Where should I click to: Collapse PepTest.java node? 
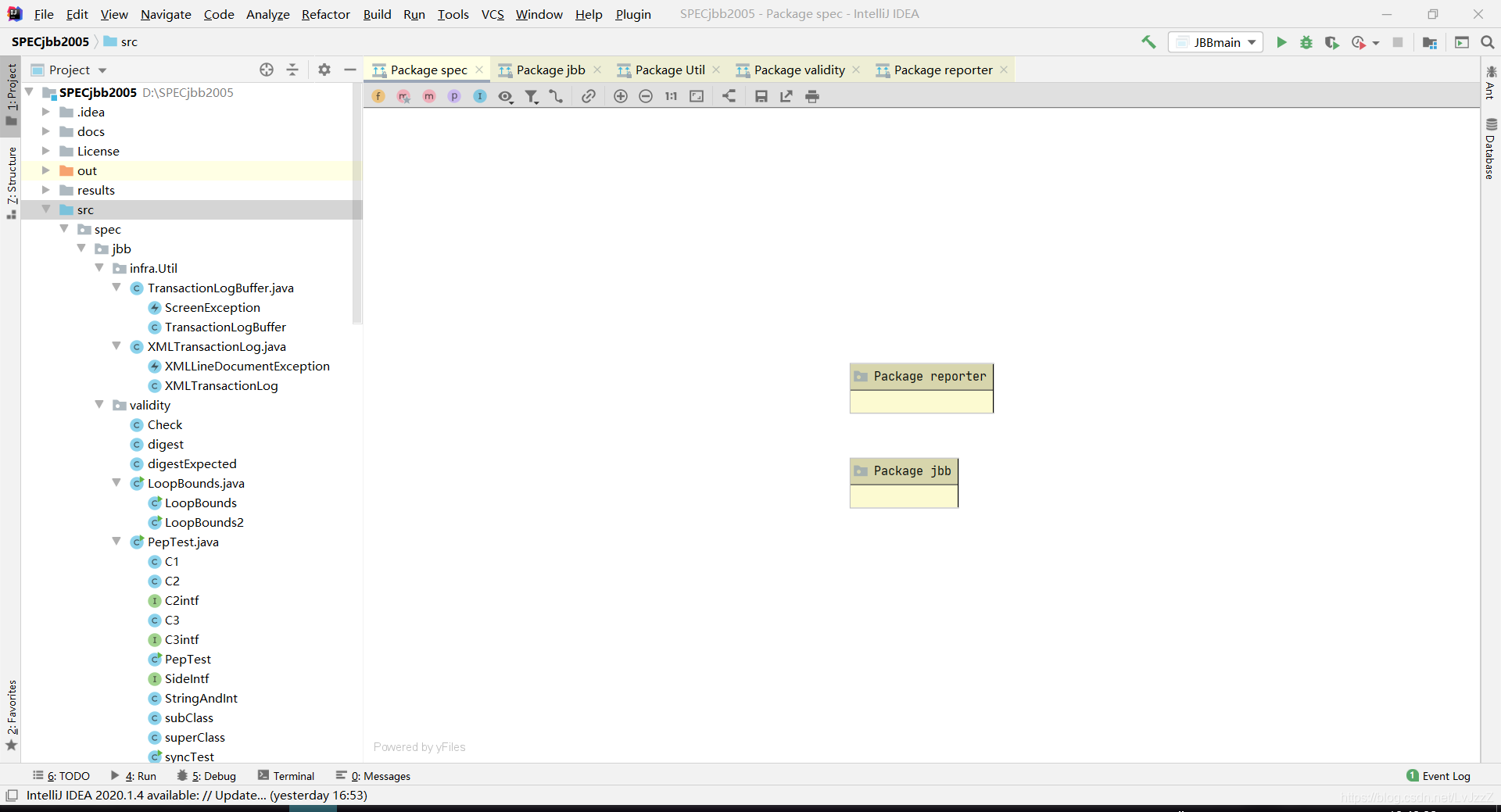pyautogui.click(x=116, y=542)
